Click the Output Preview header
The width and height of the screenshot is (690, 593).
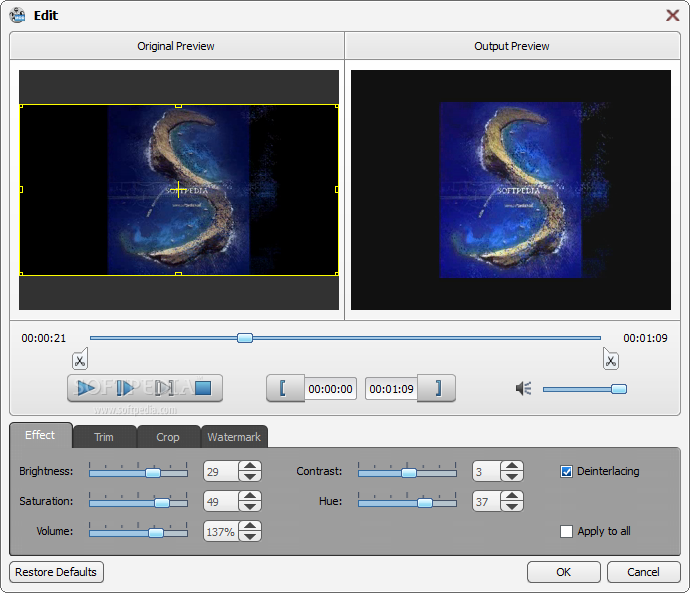(512, 46)
